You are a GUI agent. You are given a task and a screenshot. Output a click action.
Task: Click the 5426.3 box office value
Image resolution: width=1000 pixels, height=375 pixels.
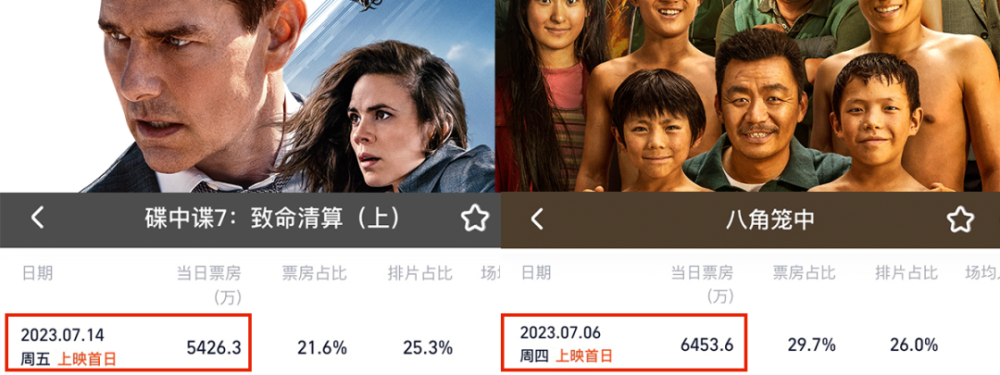[x=214, y=348]
